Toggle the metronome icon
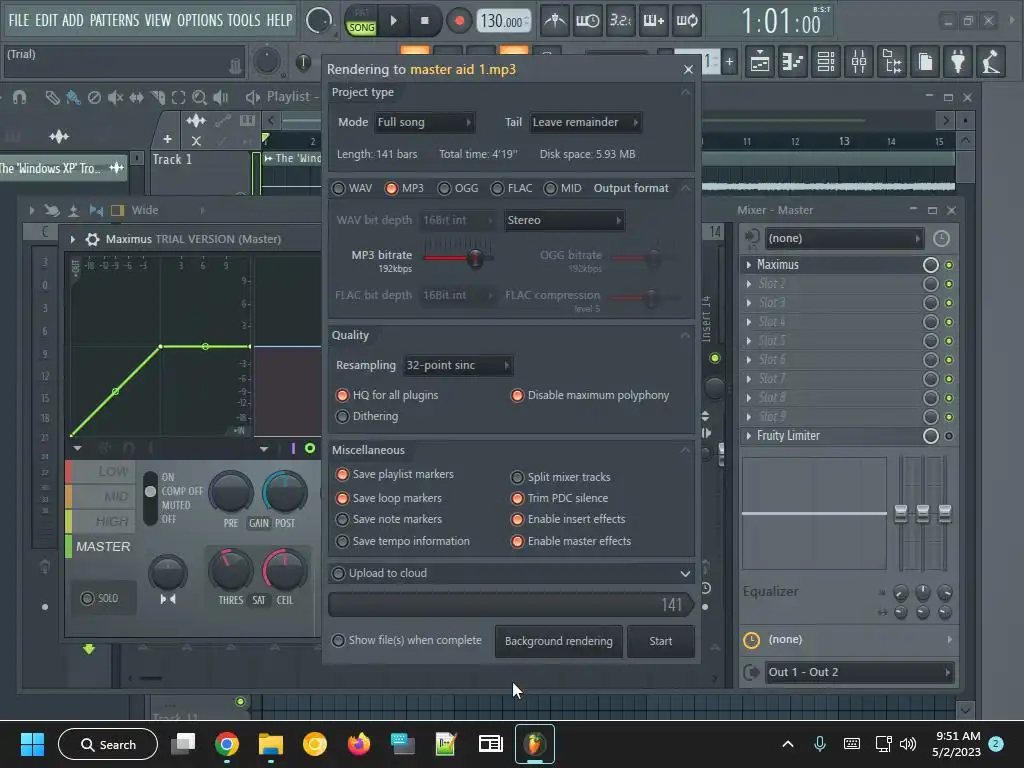The height and width of the screenshot is (768, 1024). pos(555,21)
